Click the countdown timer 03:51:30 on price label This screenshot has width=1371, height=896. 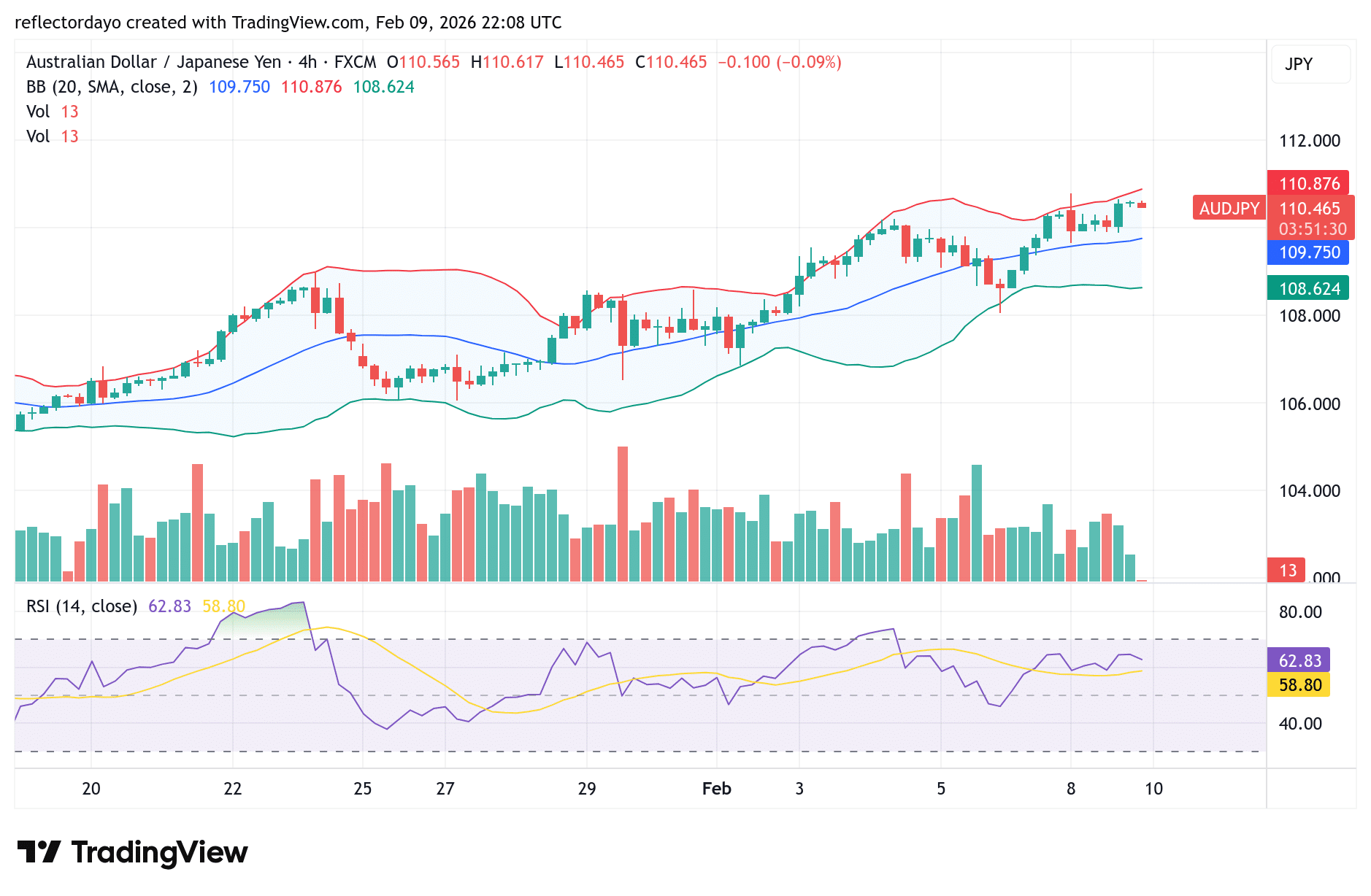pyautogui.click(x=1309, y=230)
